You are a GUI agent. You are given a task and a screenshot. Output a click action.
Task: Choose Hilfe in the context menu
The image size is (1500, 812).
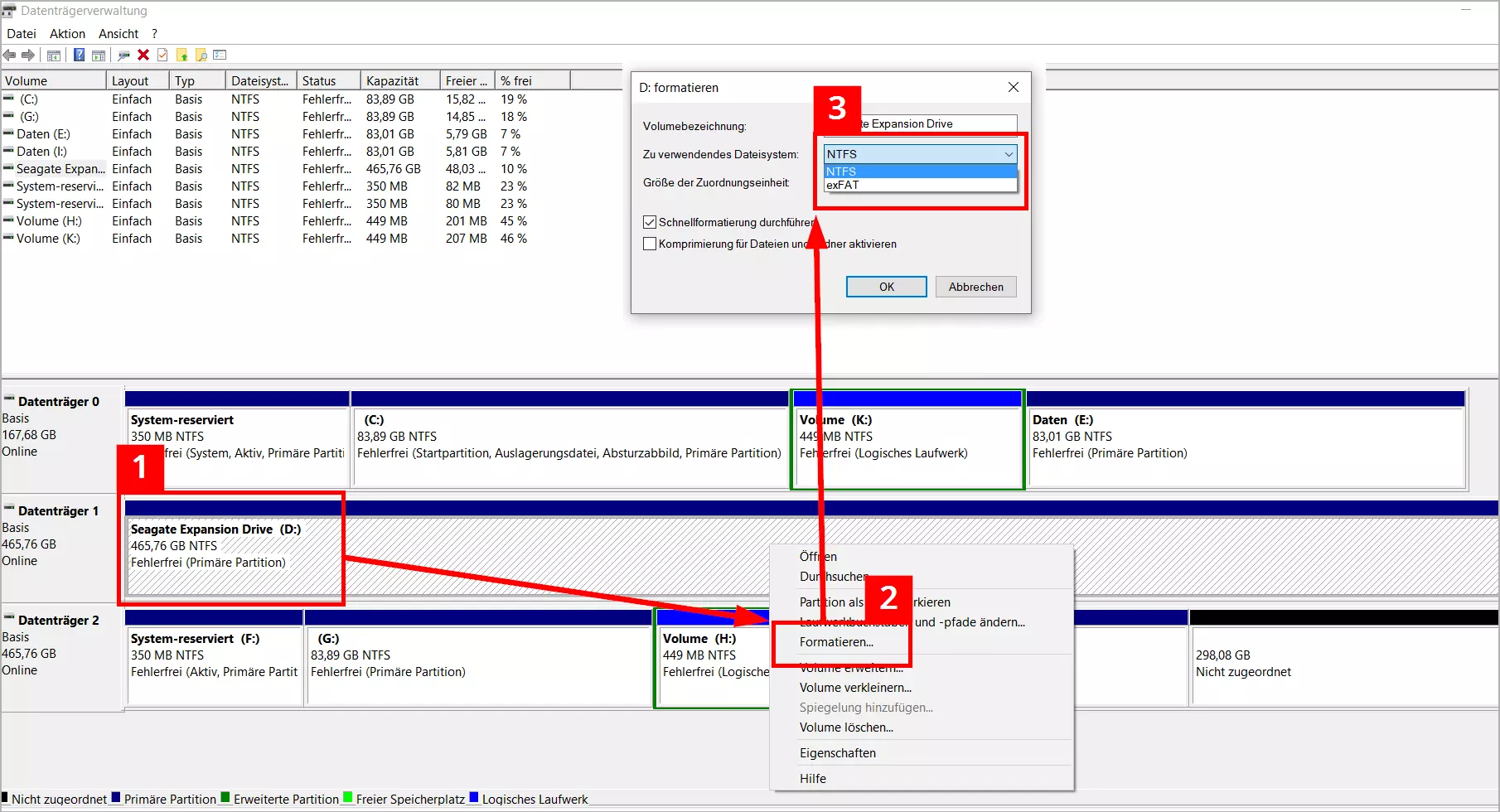(x=813, y=779)
